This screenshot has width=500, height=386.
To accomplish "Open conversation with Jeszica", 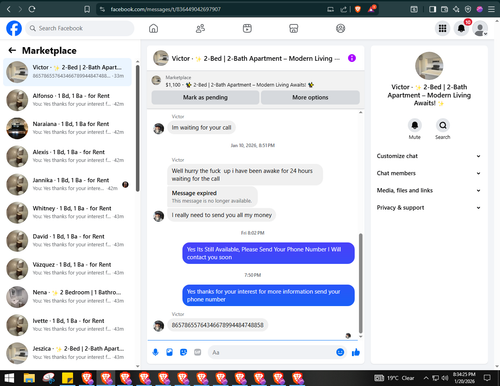I will [x=67, y=353].
